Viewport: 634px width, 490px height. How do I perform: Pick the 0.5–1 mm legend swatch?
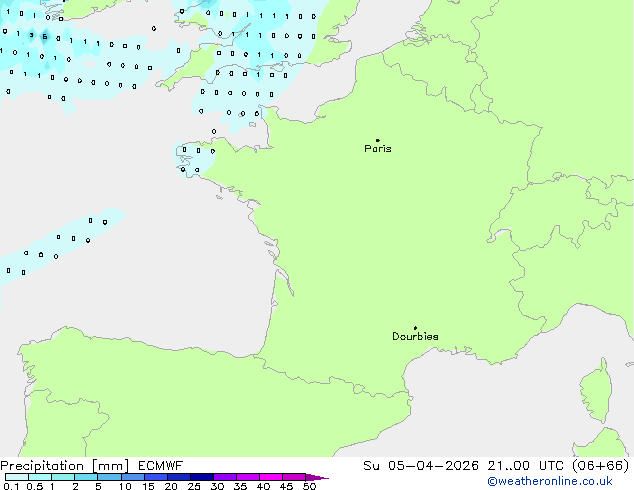pos(40,477)
